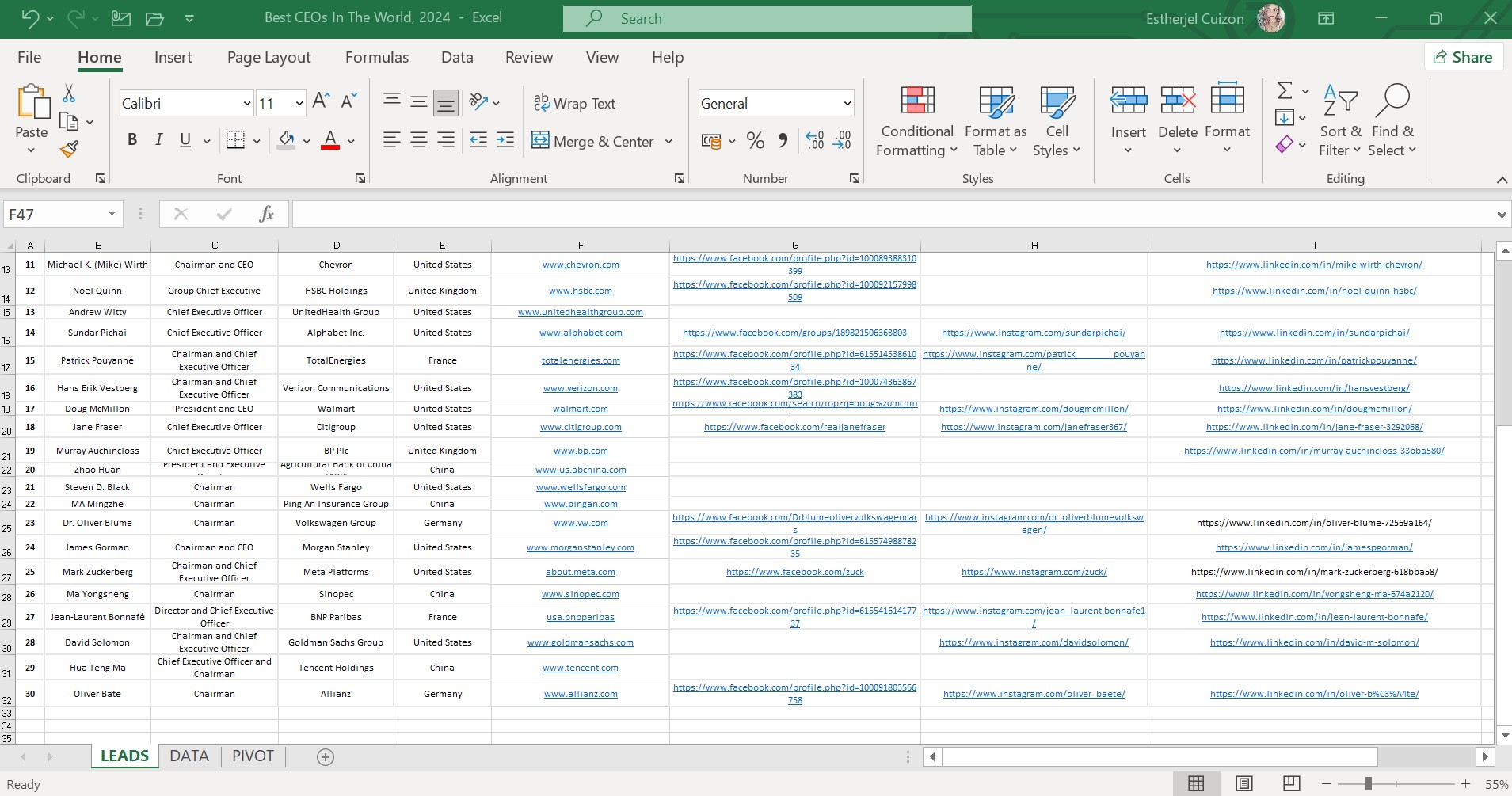Viewport: 1512px width, 796px height.
Task: Open the www.chevron.com link
Action: (581, 265)
